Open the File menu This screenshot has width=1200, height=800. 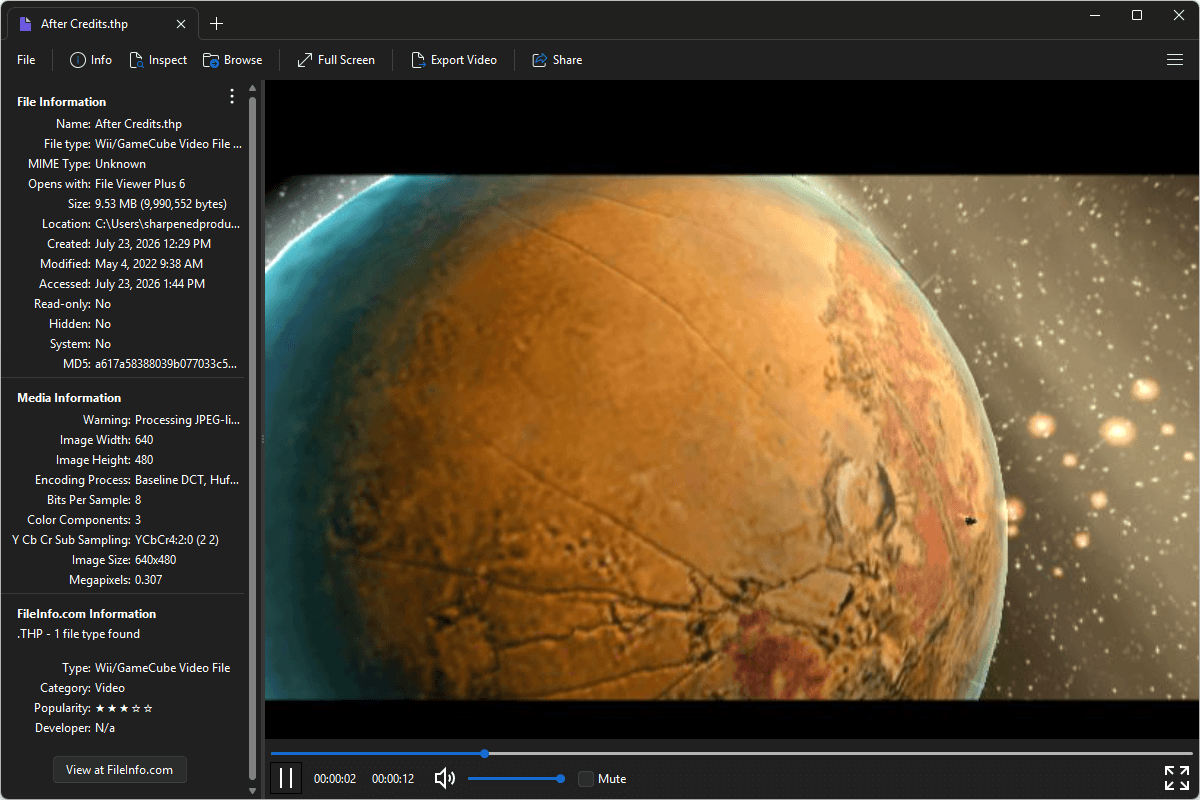point(26,60)
